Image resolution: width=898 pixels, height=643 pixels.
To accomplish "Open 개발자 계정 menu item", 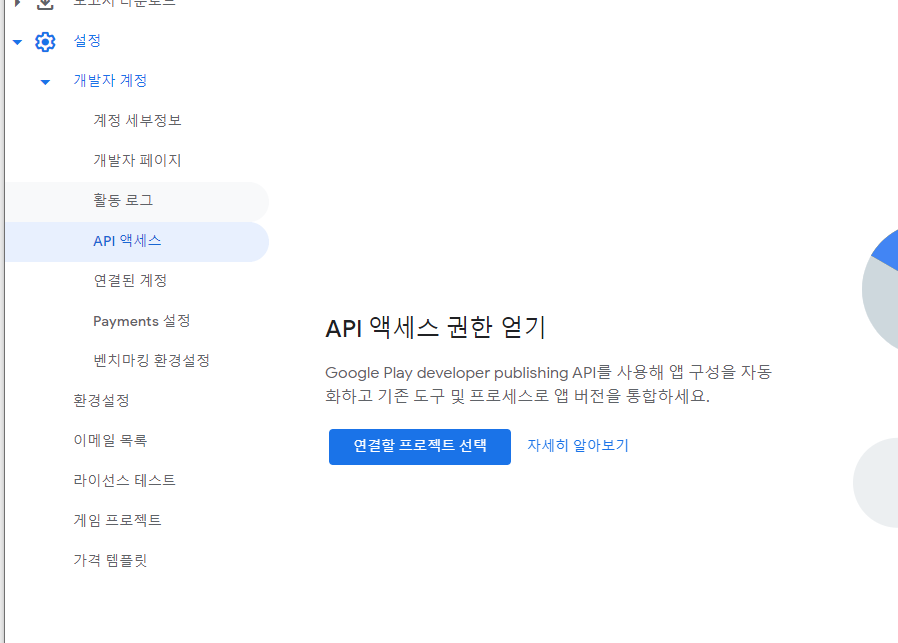I will [x=110, y=81].
